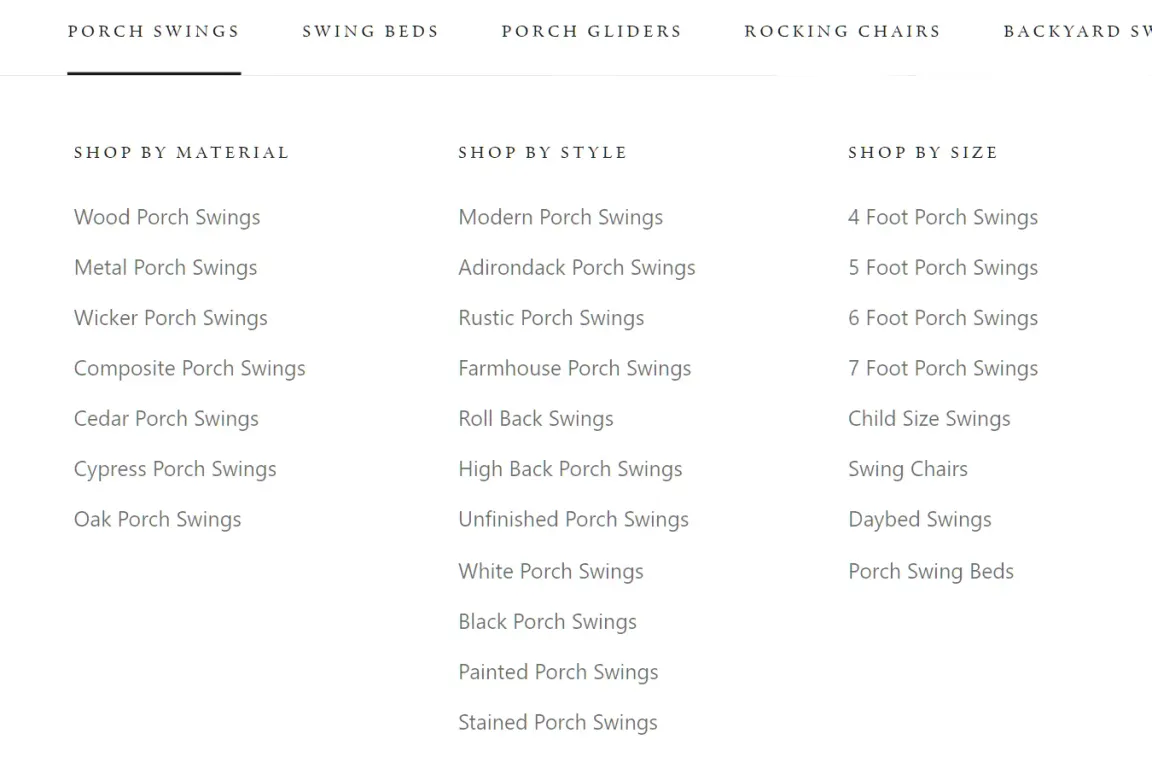Choose 4 Foot Porch Swings size

[942, 218]
